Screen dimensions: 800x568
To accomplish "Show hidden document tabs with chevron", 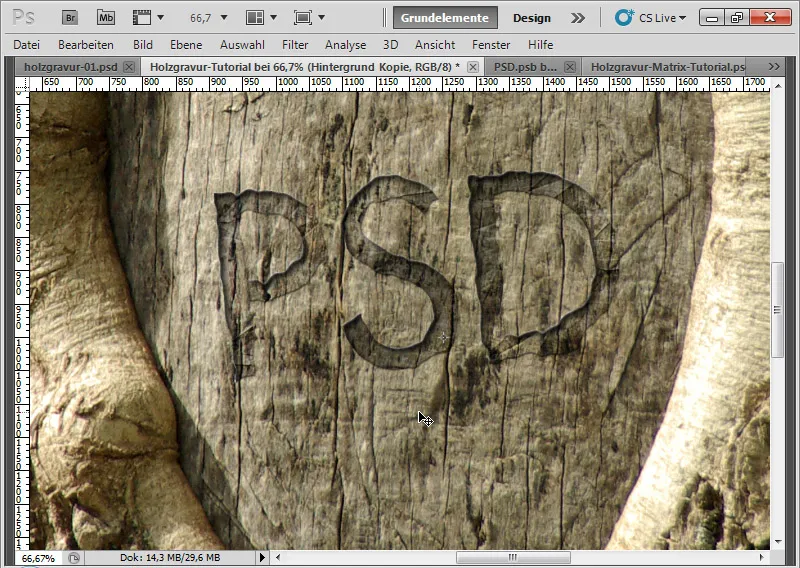I will point(774,67).
